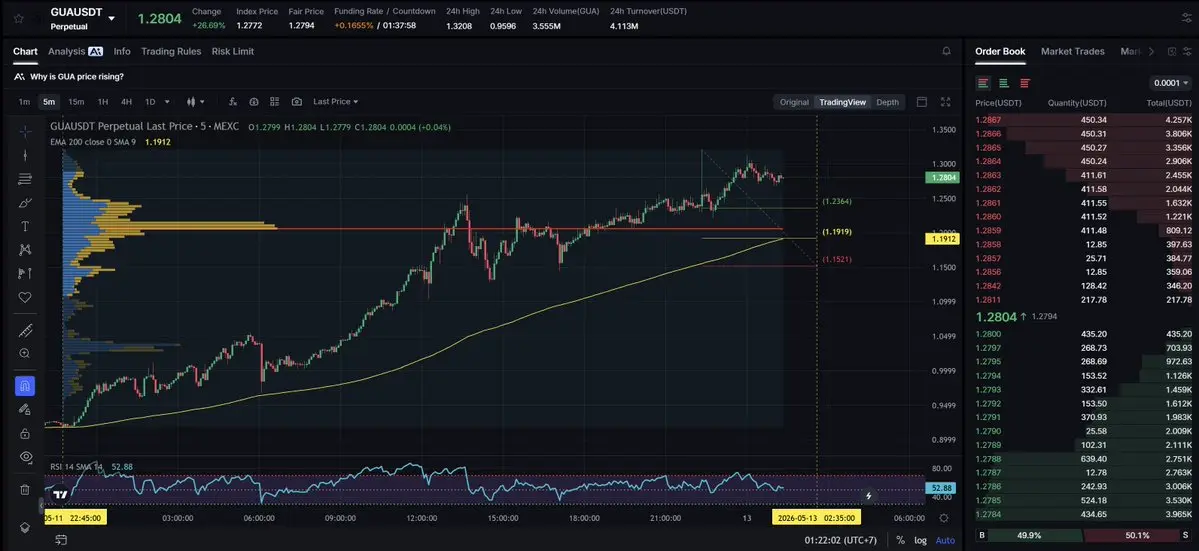Screen dimensions: 1199x551
Task: Select the Order Book tab
Action: click(1000, 51)
